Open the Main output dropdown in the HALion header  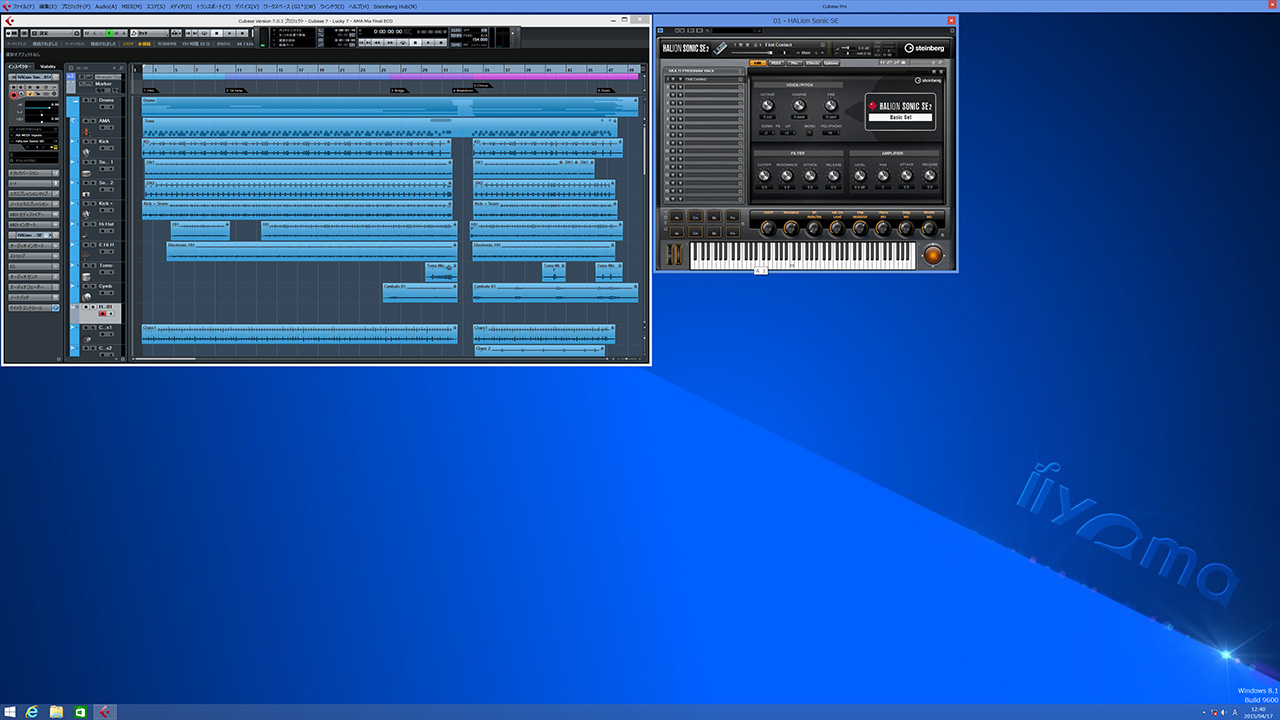(806, 53)
